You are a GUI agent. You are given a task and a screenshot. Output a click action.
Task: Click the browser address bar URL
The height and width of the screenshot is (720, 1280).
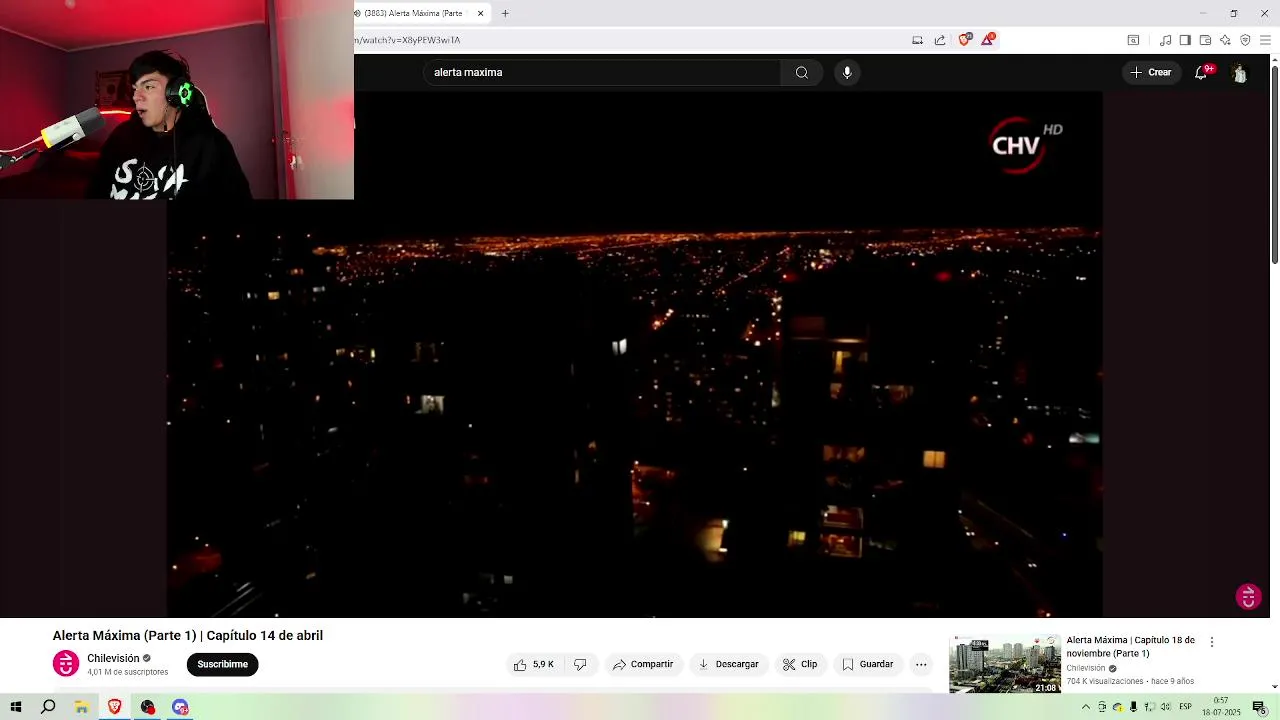click(x=407, y=40)
